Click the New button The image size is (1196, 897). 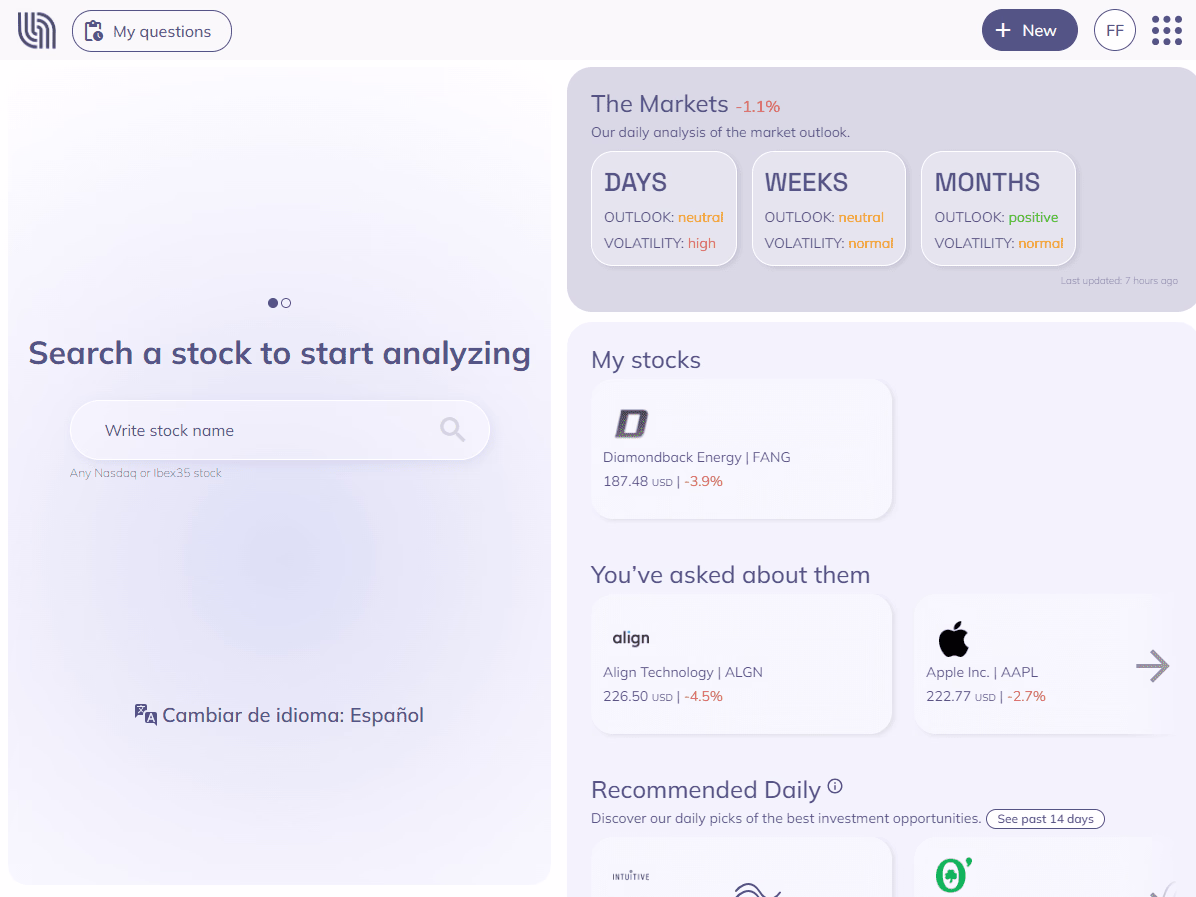(x=1029, y=31)
